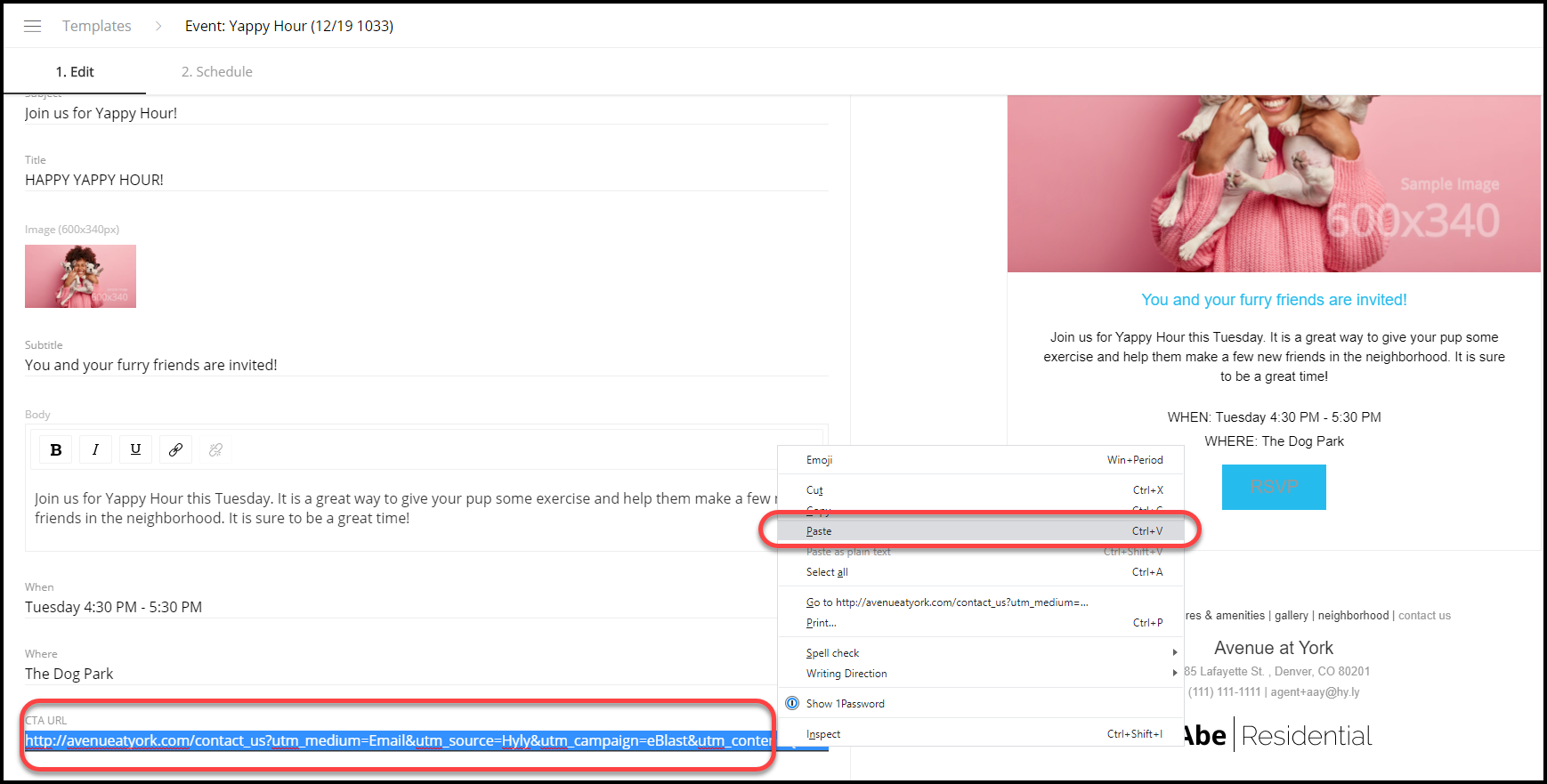Expand the Writing Direction submenu
Image resolution: width=1547 pixels, height=784 pixels.
981,674
